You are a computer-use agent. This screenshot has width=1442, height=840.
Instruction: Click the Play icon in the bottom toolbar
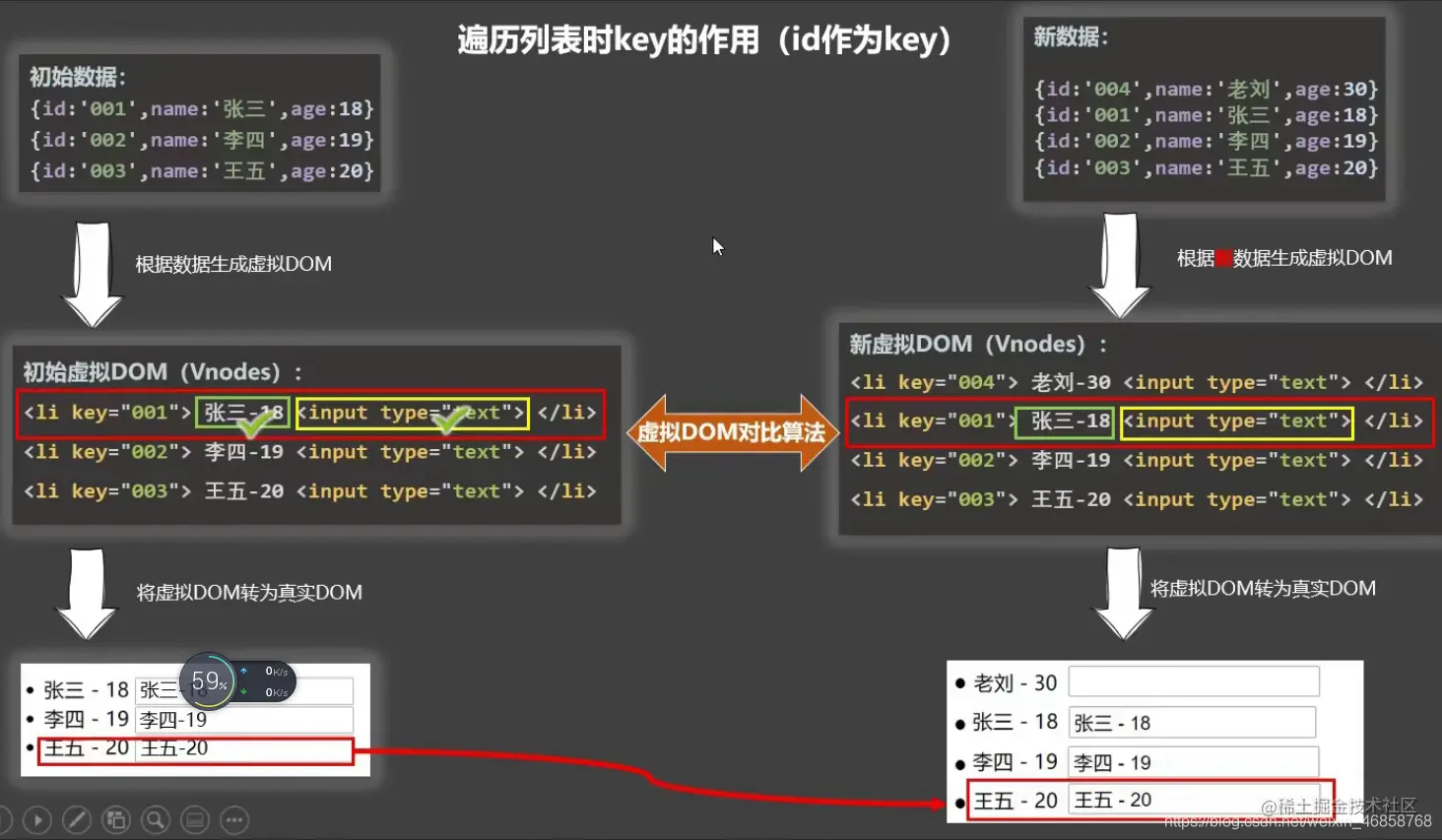[x=36, y=818]
